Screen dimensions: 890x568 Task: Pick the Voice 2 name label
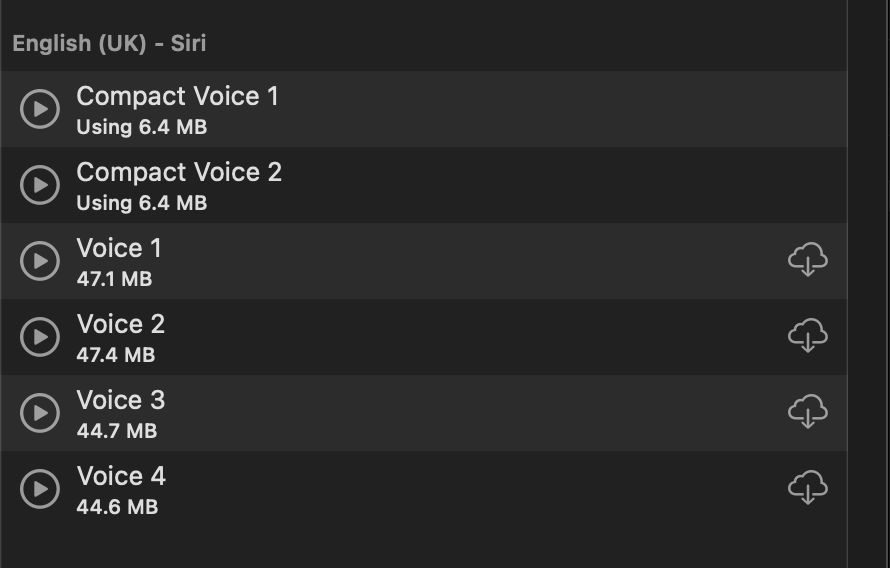(121, 325)
